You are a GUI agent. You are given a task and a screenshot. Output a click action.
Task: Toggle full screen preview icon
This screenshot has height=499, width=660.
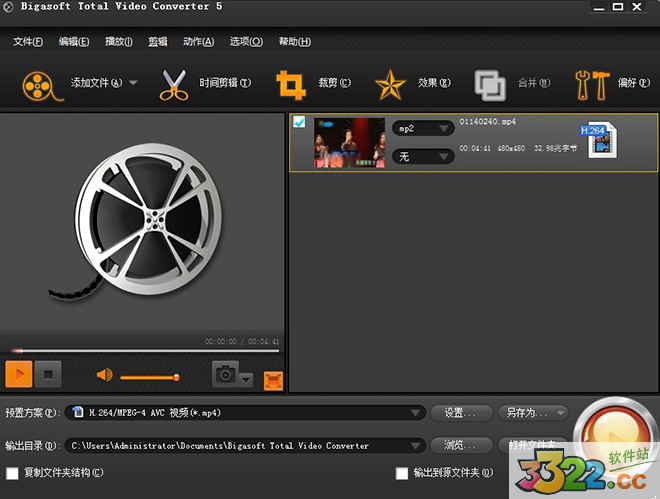273,380
